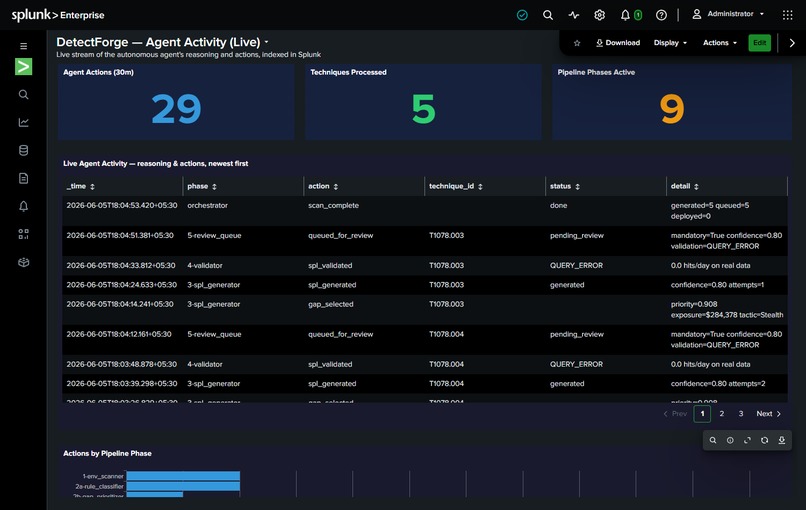Open the Administrator user menu
This screenshot has height=510, width=806.
(x=728, y=14)
